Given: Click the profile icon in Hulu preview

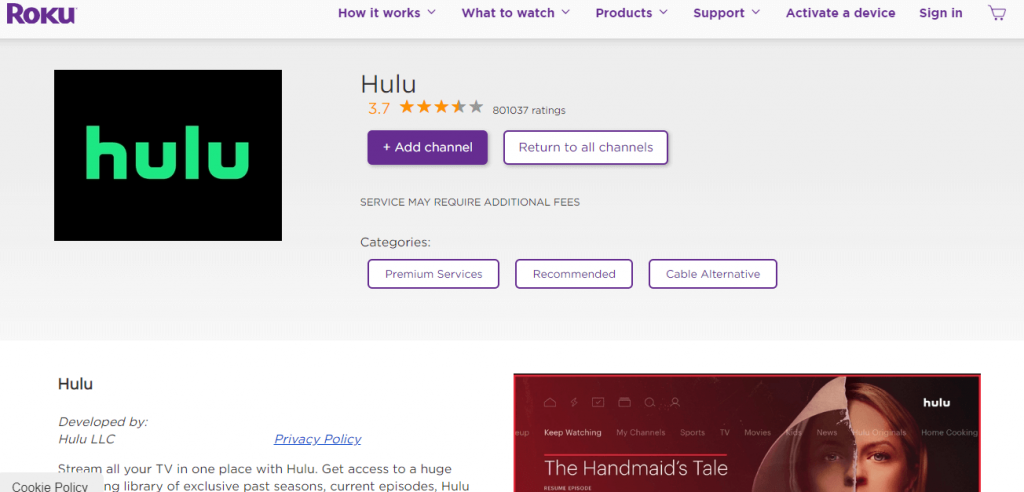Looking at the screenshot, I should tap(675, 402).
